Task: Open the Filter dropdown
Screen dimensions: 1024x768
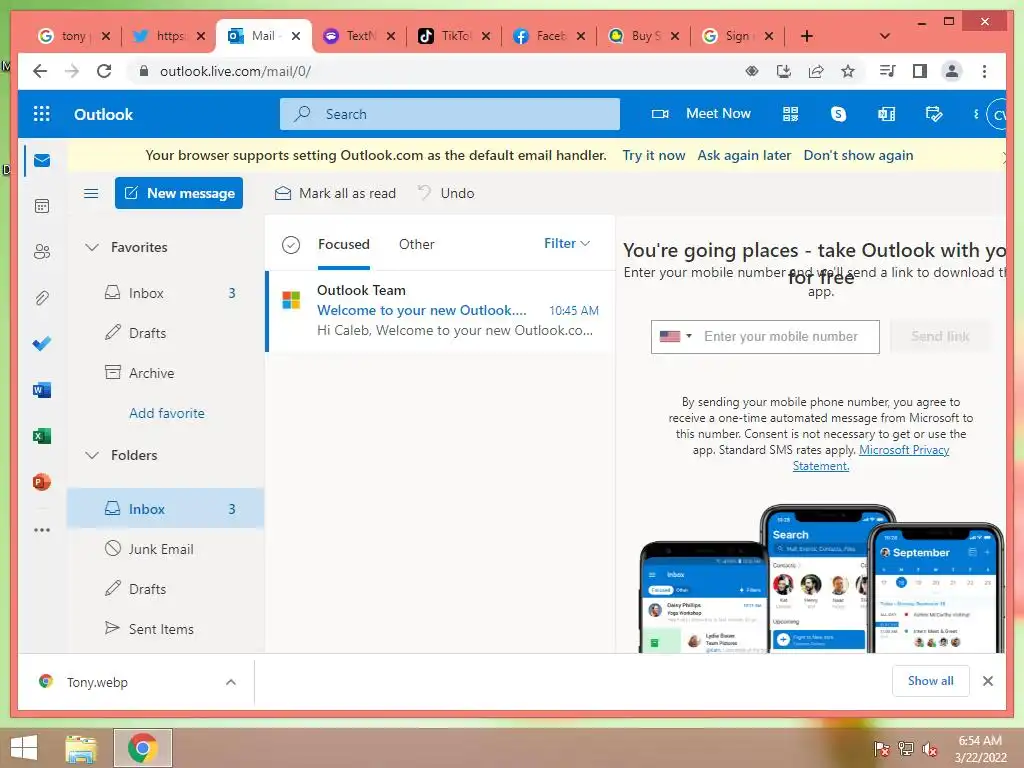Action: (567, 244)
